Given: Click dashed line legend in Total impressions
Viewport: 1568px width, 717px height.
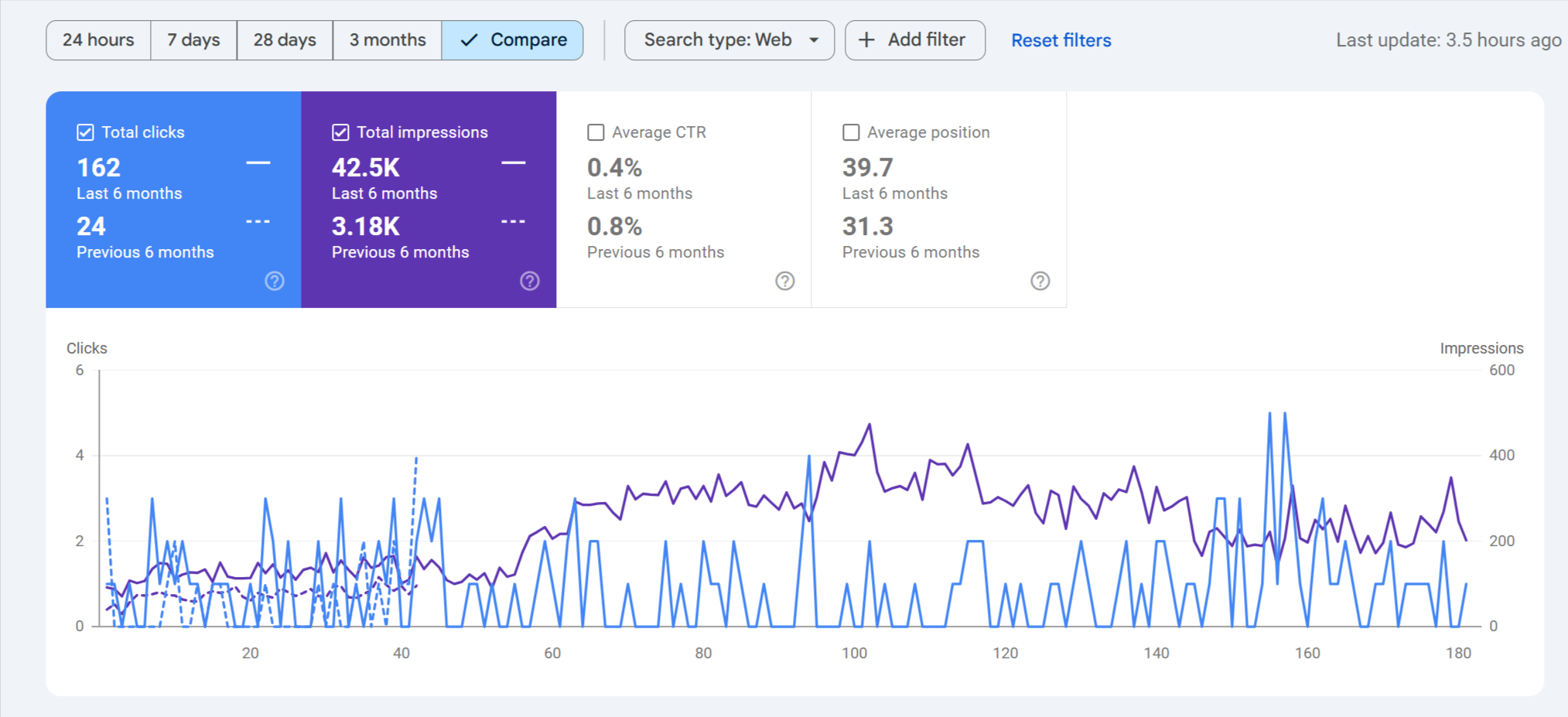Looking at the screenshot, I should coord(514,221).
